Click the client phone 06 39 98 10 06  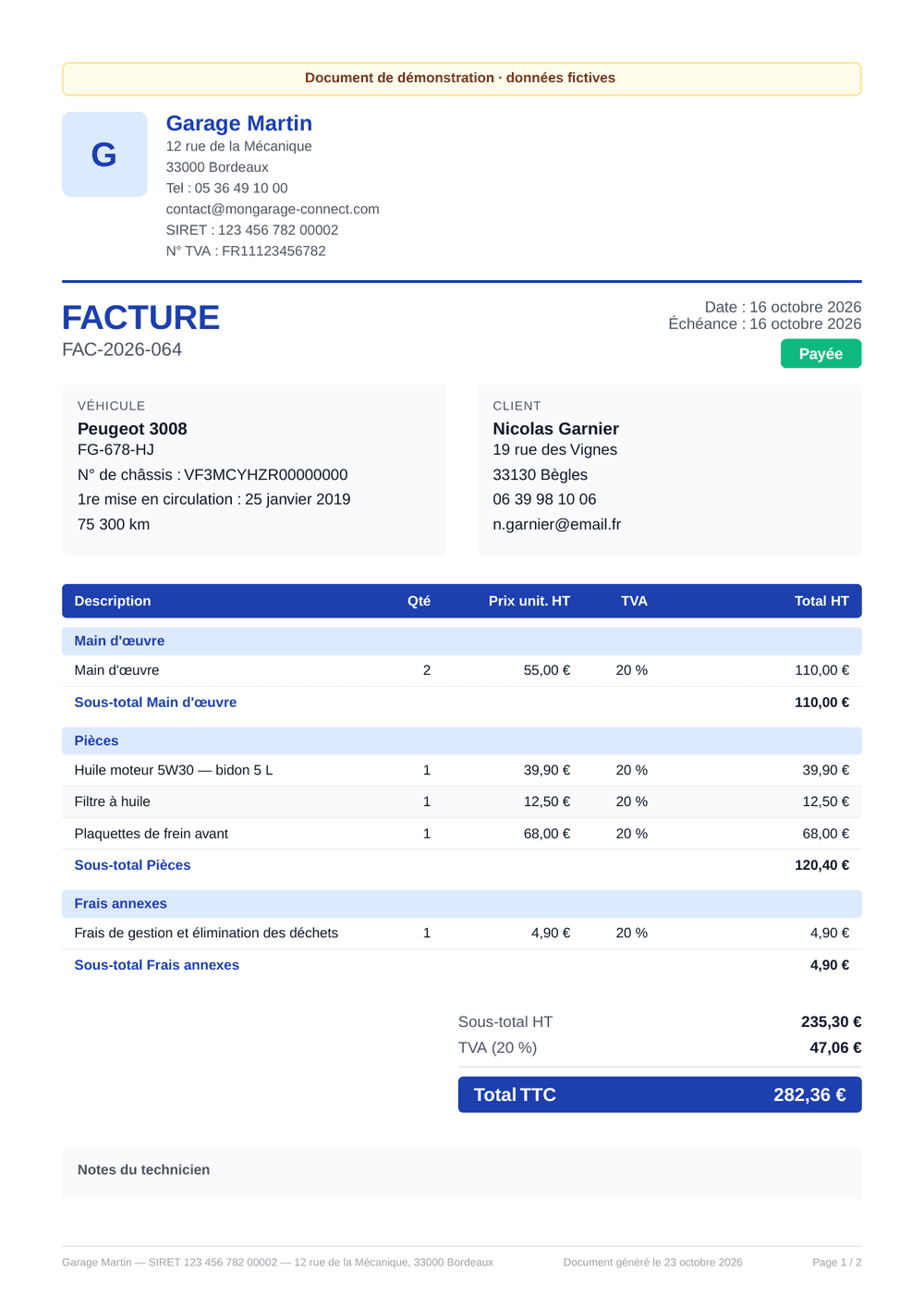[x=544, y=499]
